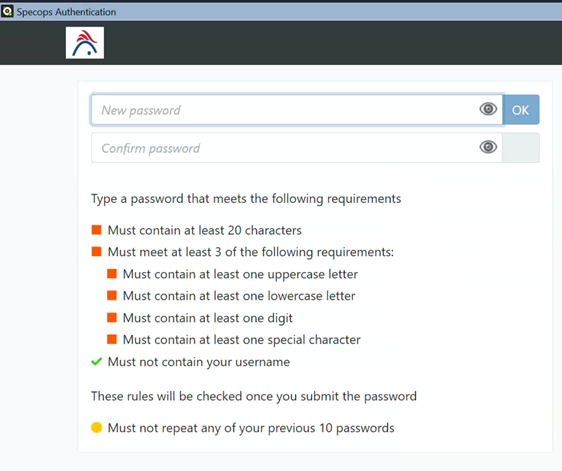Click the OK button

(521, 110)
